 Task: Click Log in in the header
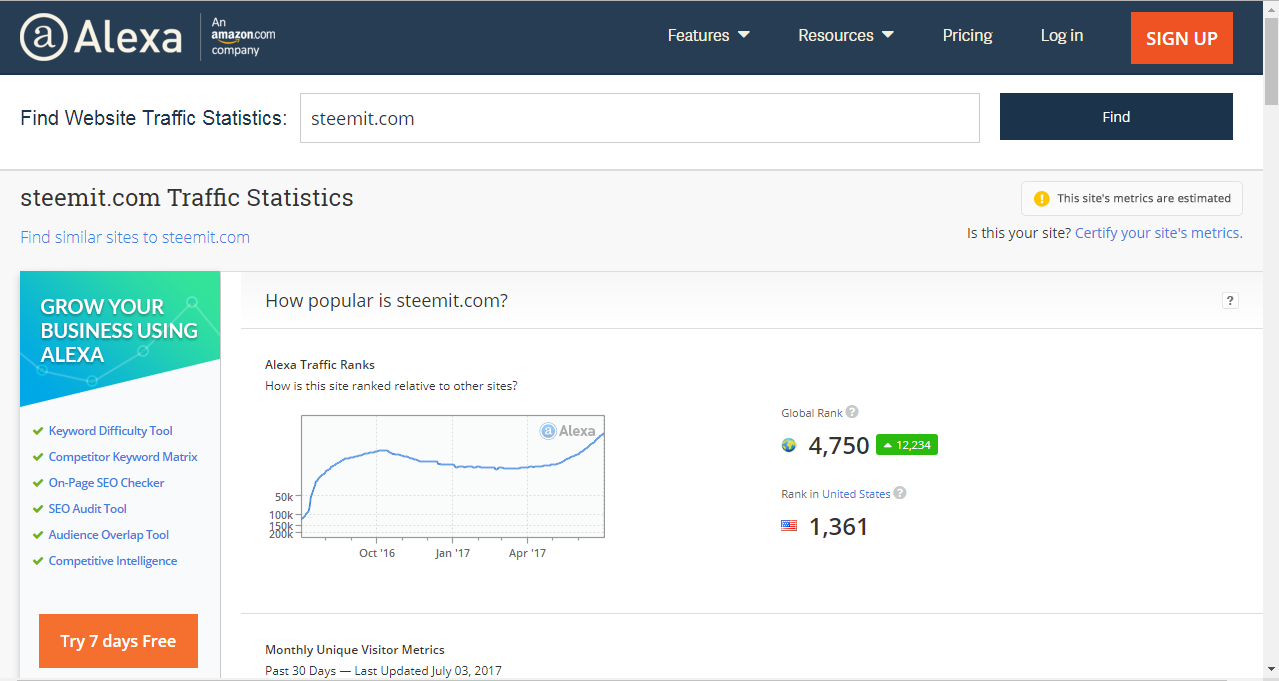[x=1062, y=35]
